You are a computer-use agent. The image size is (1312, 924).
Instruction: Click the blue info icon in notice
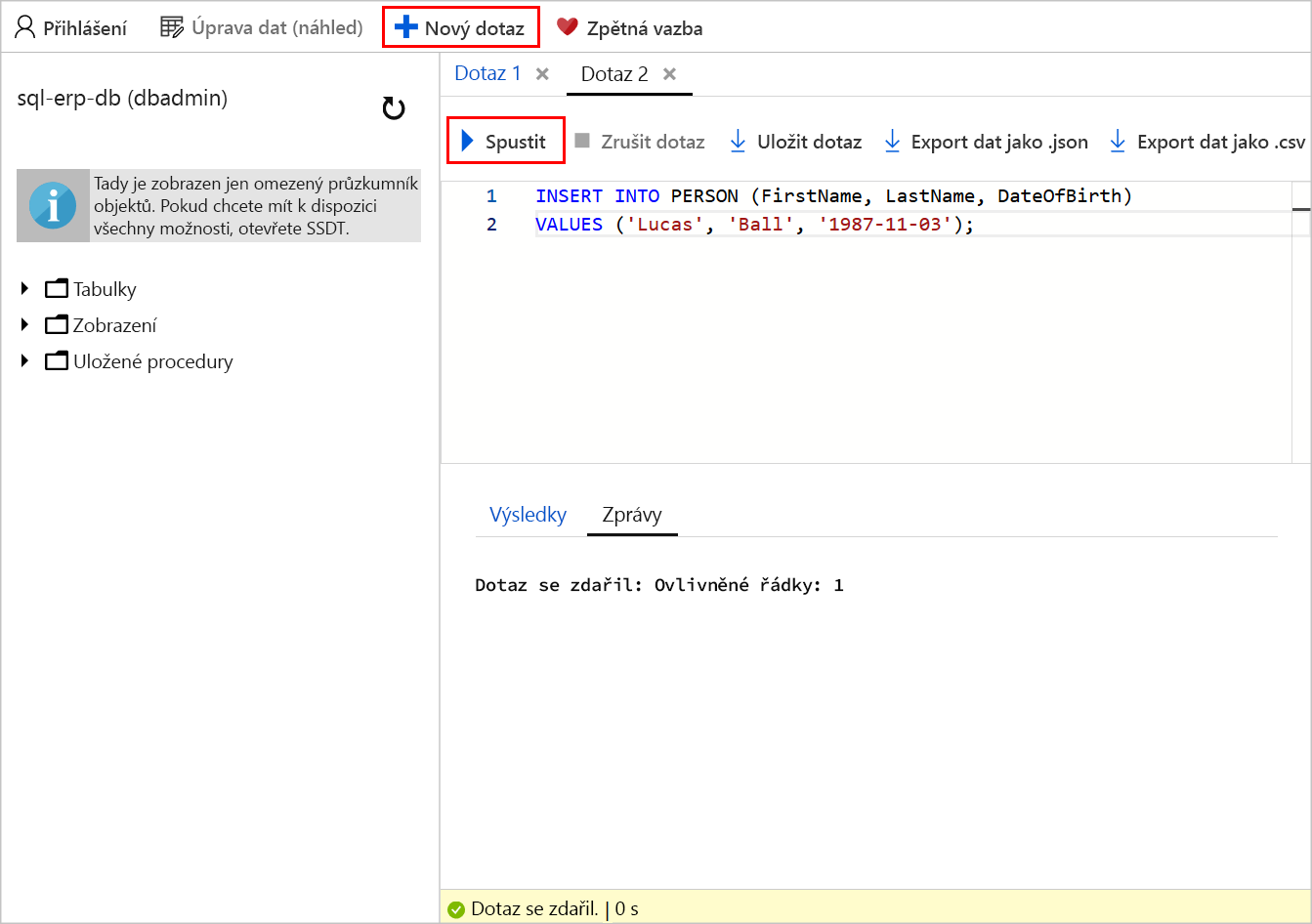(x=53, y=206)
